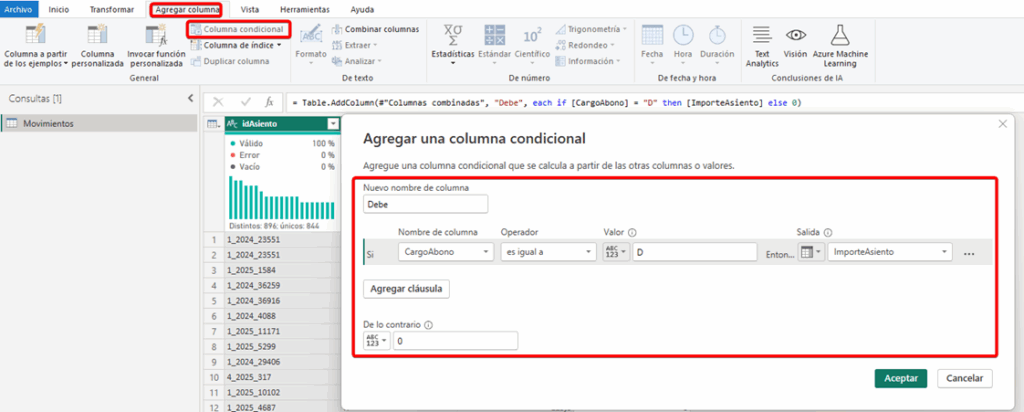Open the Operador 'es igual a' dropdown
Viewport: 1024px width, 412px height.
tap(547, 252)
